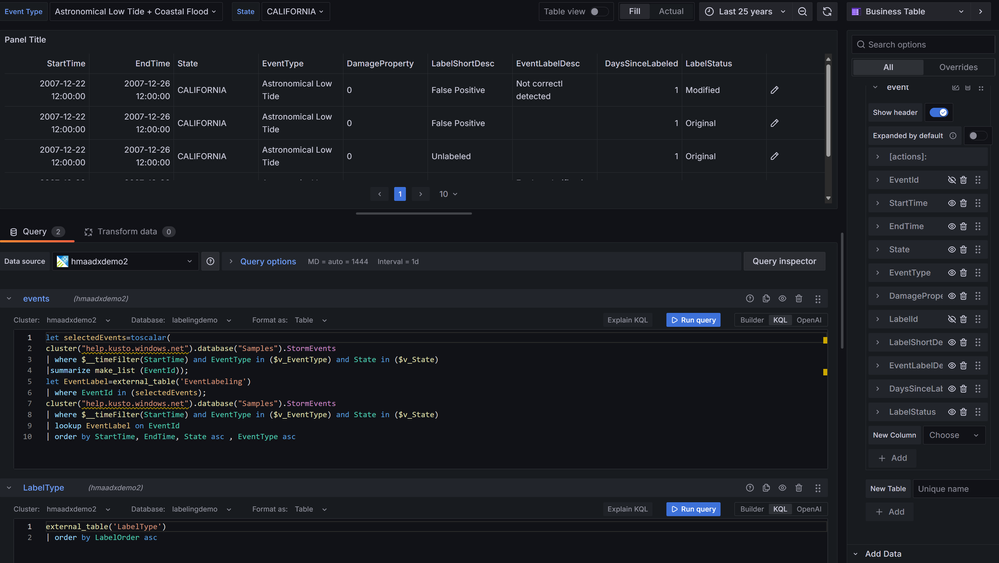This screenshot has height=563, width=999.
Task: Collapse the options pane arrow
Action: click(x=980, y=11)
